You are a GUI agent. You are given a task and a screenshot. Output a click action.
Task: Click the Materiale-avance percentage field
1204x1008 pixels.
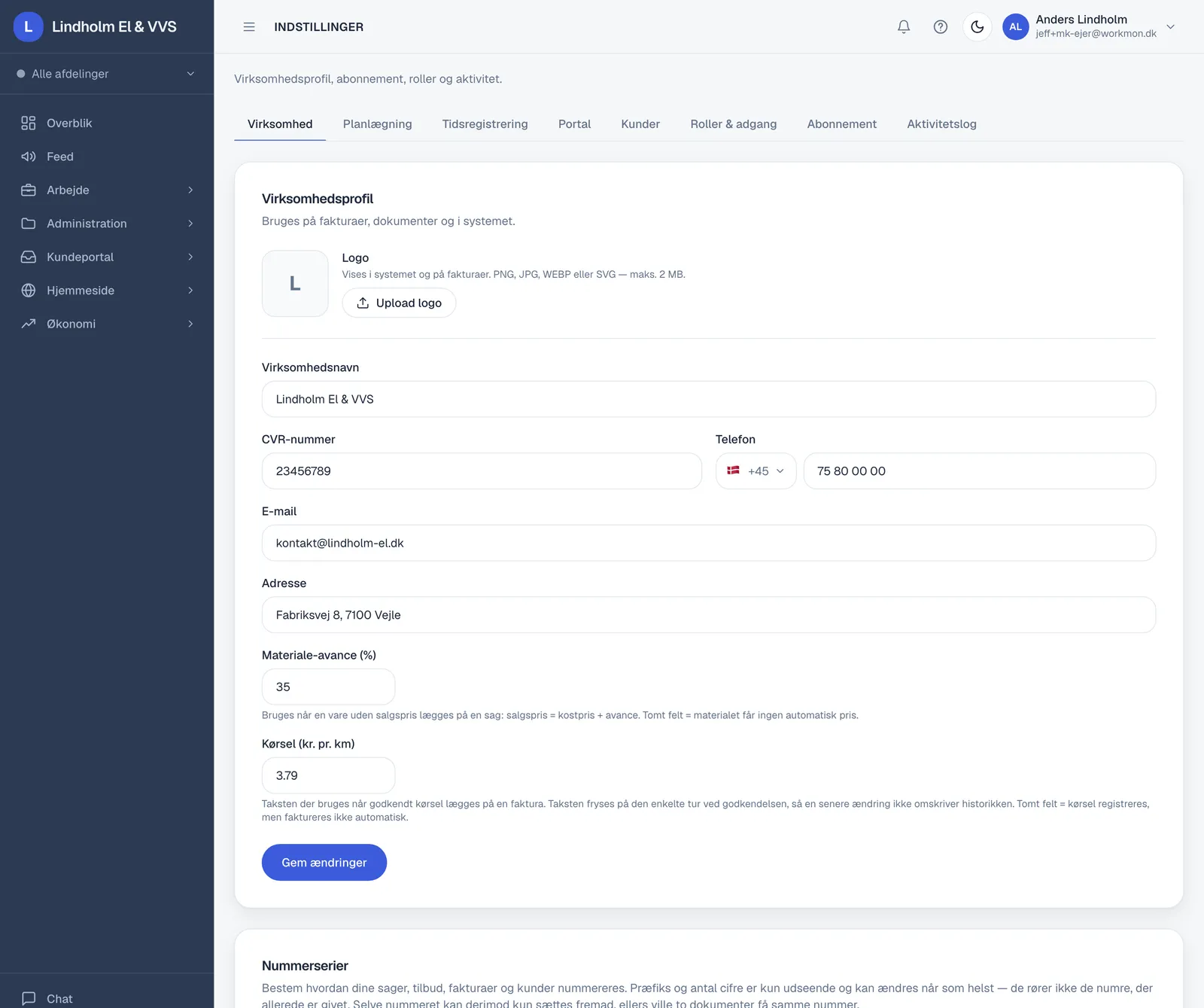328,687
